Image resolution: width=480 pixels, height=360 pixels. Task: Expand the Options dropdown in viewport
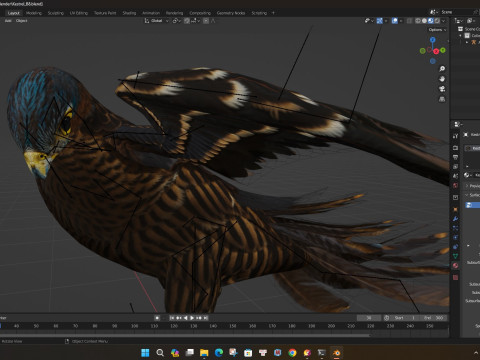point(437,30)
